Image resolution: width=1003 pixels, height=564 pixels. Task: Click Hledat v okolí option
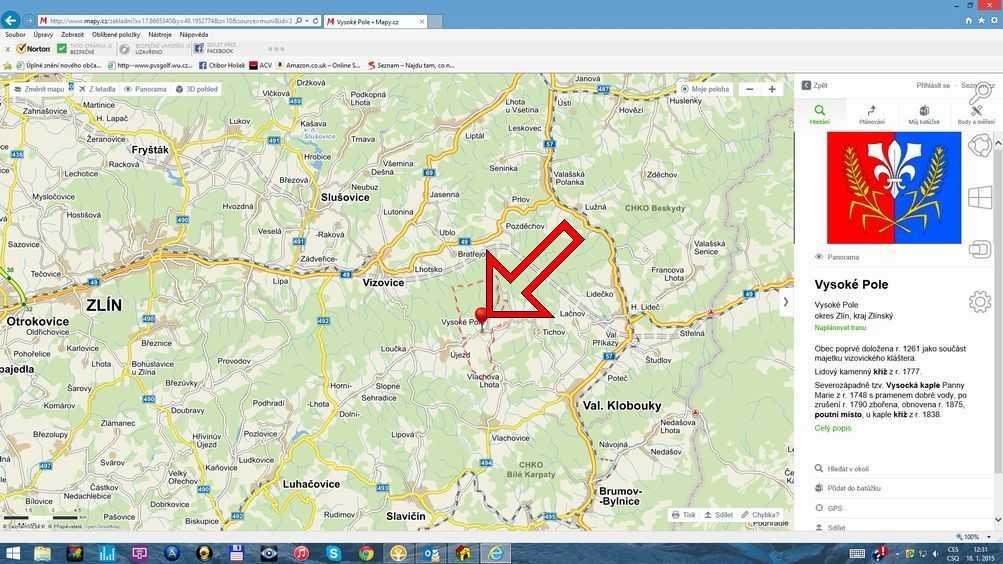[x=841, y=469]
